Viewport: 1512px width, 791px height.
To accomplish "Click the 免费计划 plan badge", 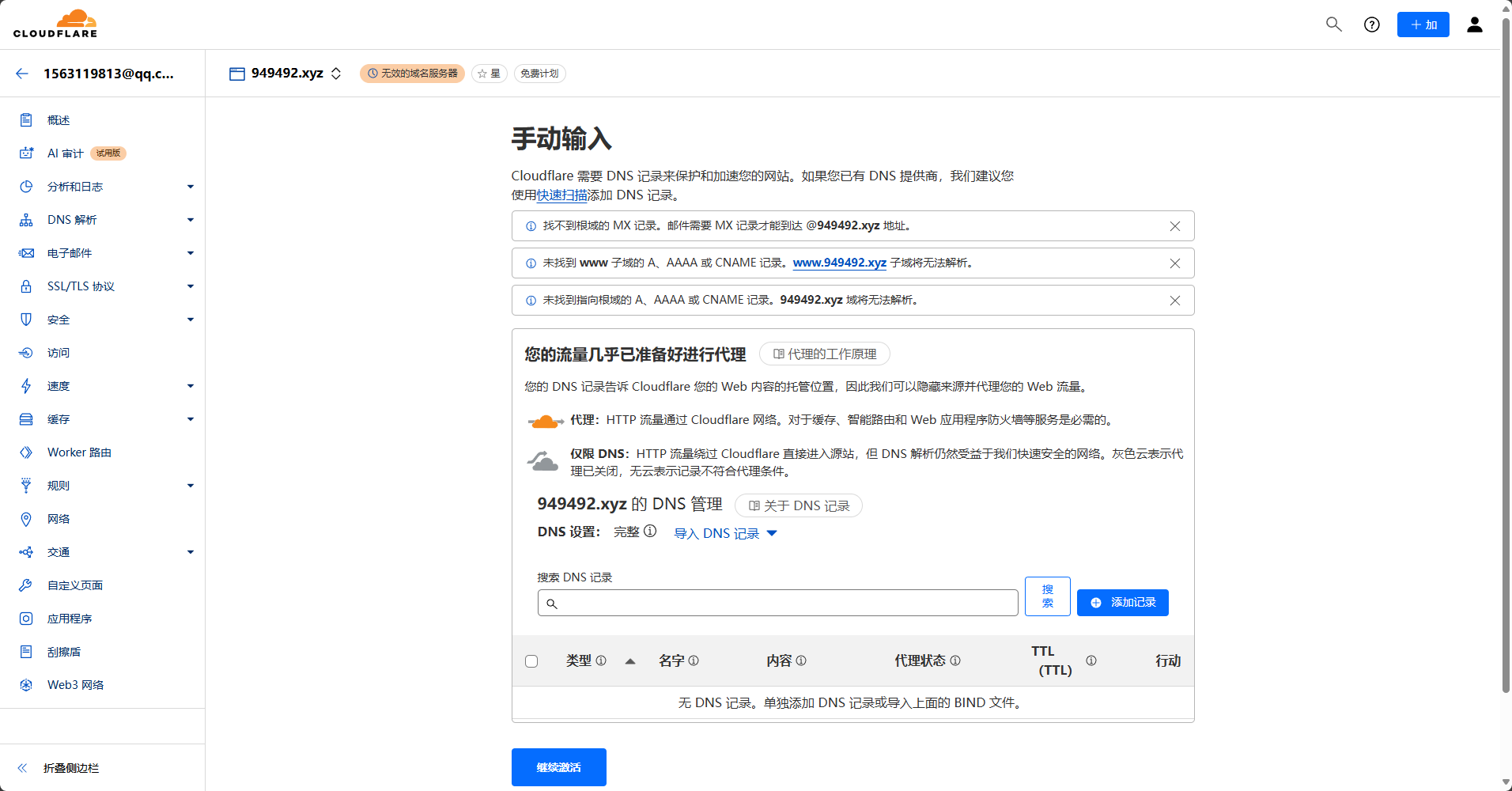I will point(540,74).
